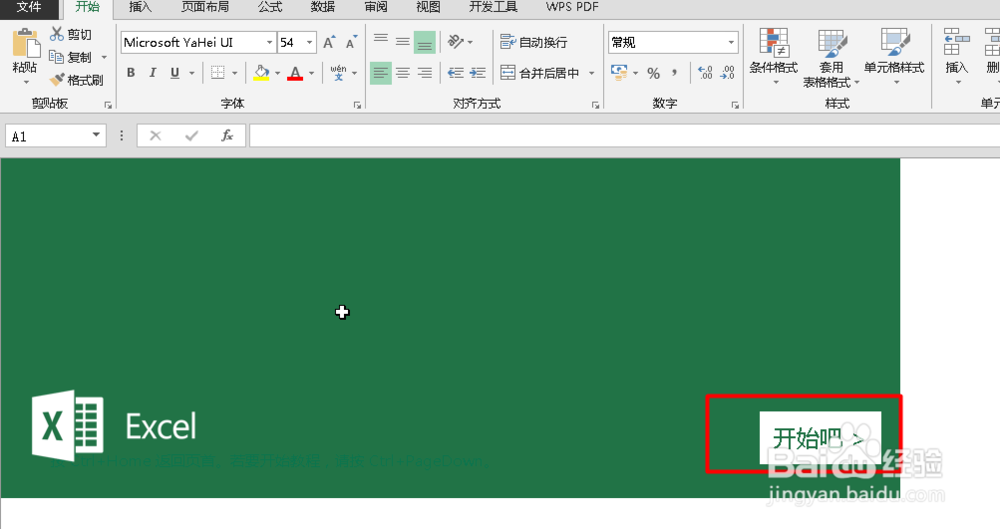
Task: Increase font size with the large A icon
Action: click(329, 43)
